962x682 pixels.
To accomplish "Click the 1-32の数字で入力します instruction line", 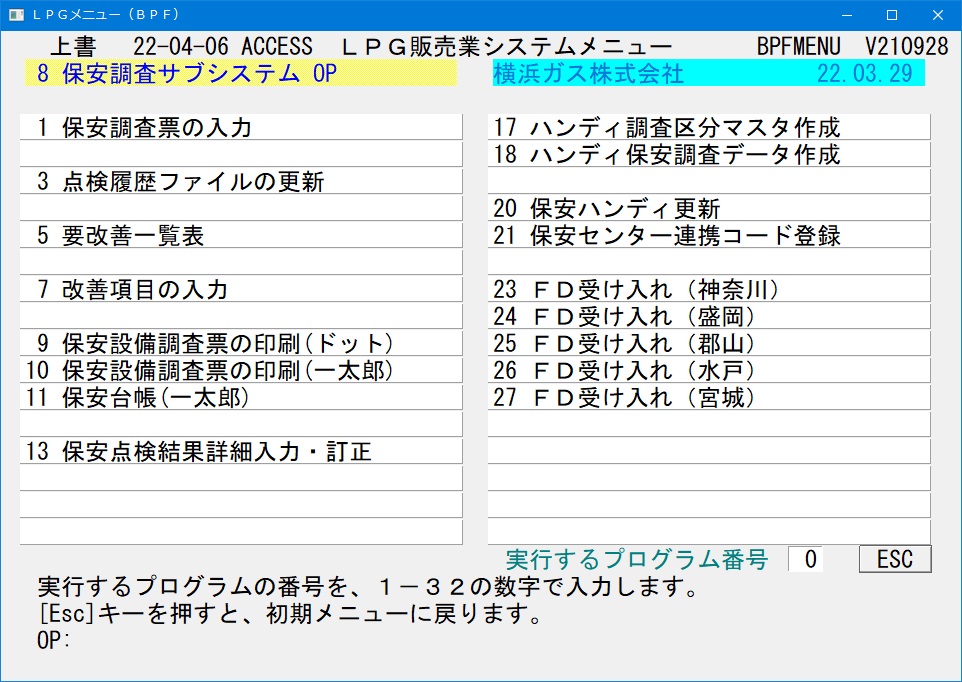I will point(368,587).
